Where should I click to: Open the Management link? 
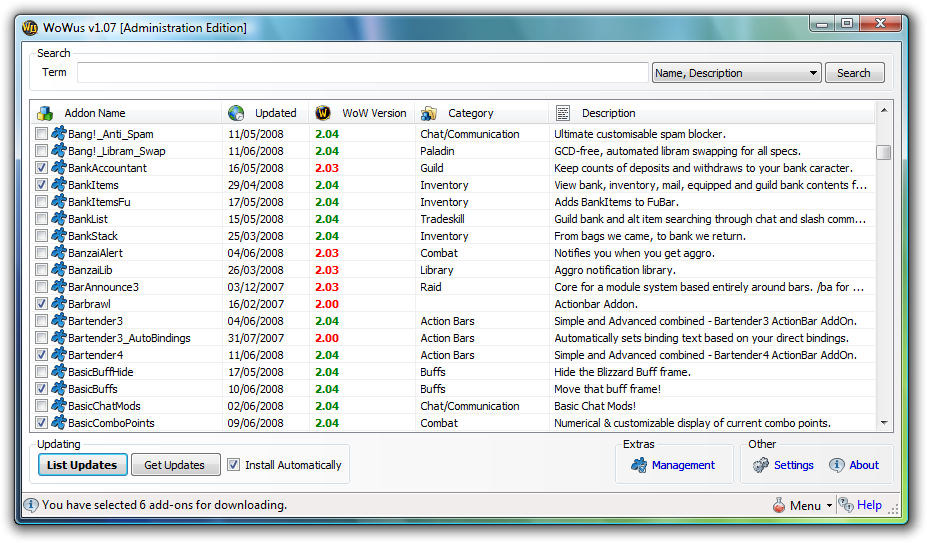pyautogui.click(x=683, y=465)
